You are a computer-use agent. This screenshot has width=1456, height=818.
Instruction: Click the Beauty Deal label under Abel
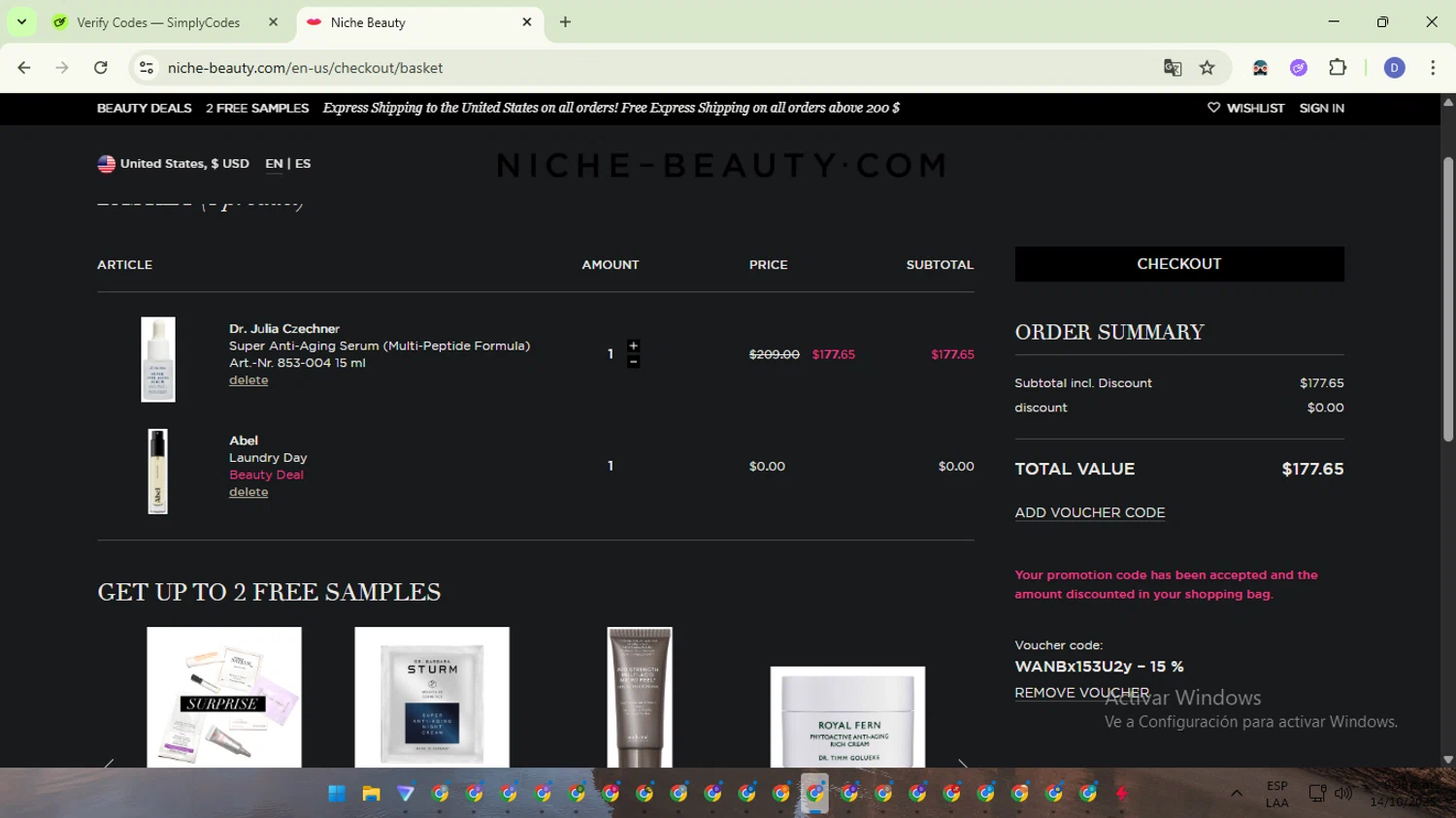tap(266, 474)
